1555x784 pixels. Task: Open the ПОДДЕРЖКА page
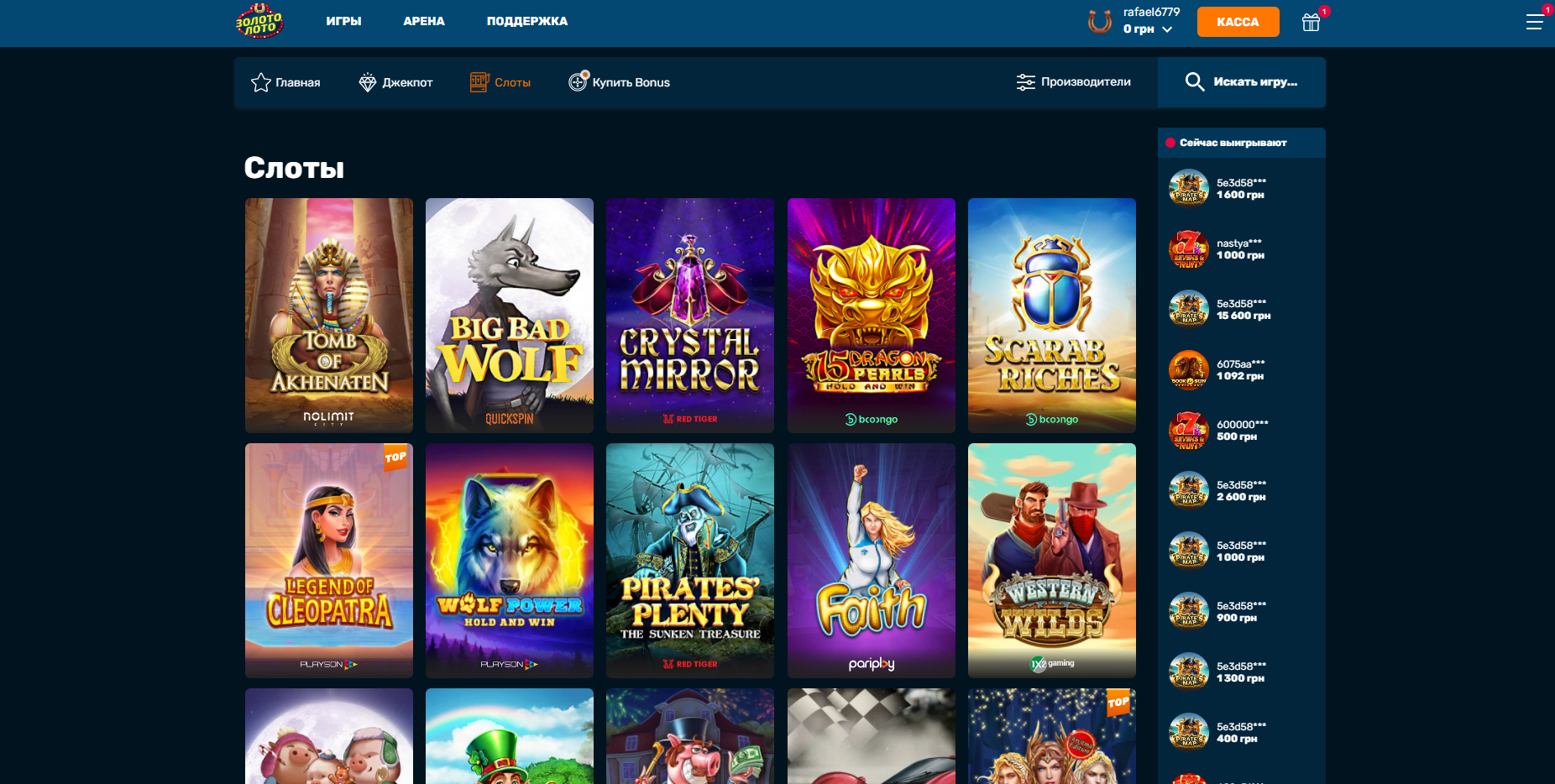tap(527, 21)
